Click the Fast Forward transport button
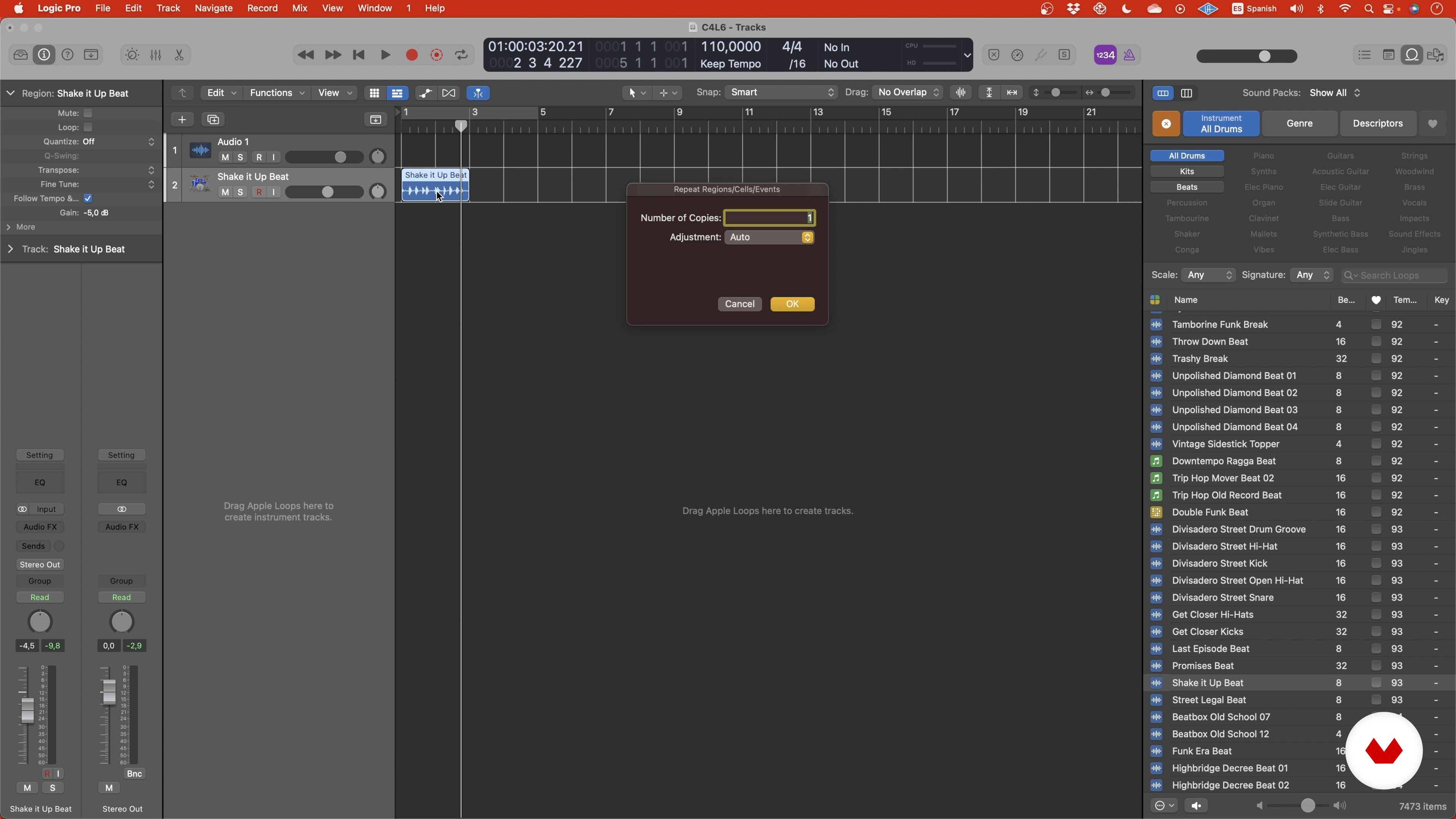Image resolution: width=1456 pixels, height=819 pixels. pos(333,55)
